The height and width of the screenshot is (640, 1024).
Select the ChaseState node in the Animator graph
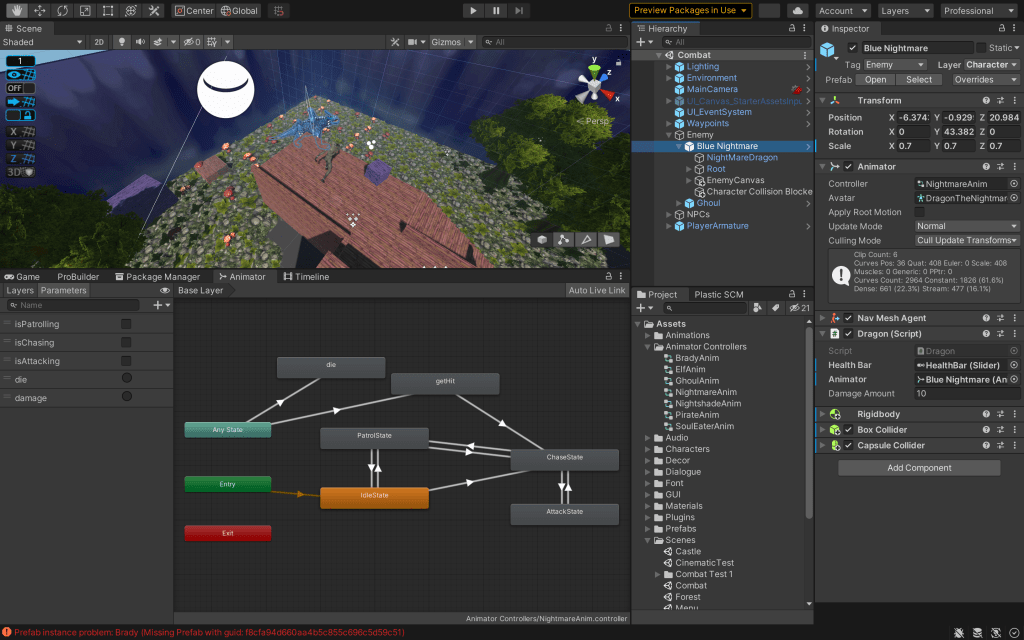[564, 458]
